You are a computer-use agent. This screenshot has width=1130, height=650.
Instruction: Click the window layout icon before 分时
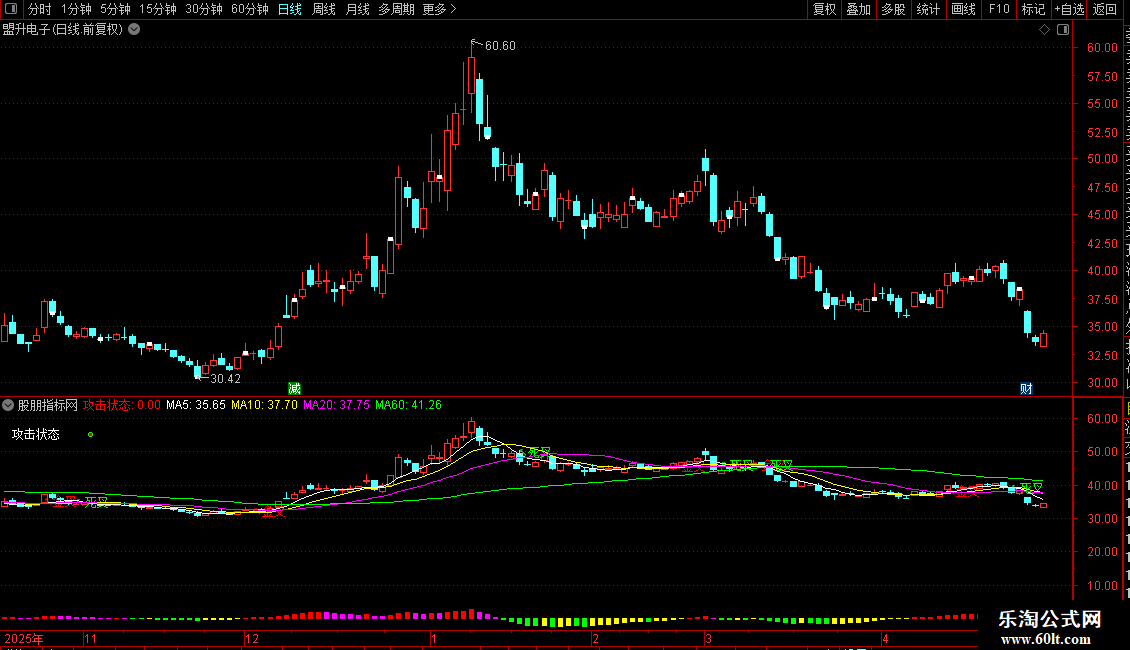pyautogui.click(x=11, y=9)
